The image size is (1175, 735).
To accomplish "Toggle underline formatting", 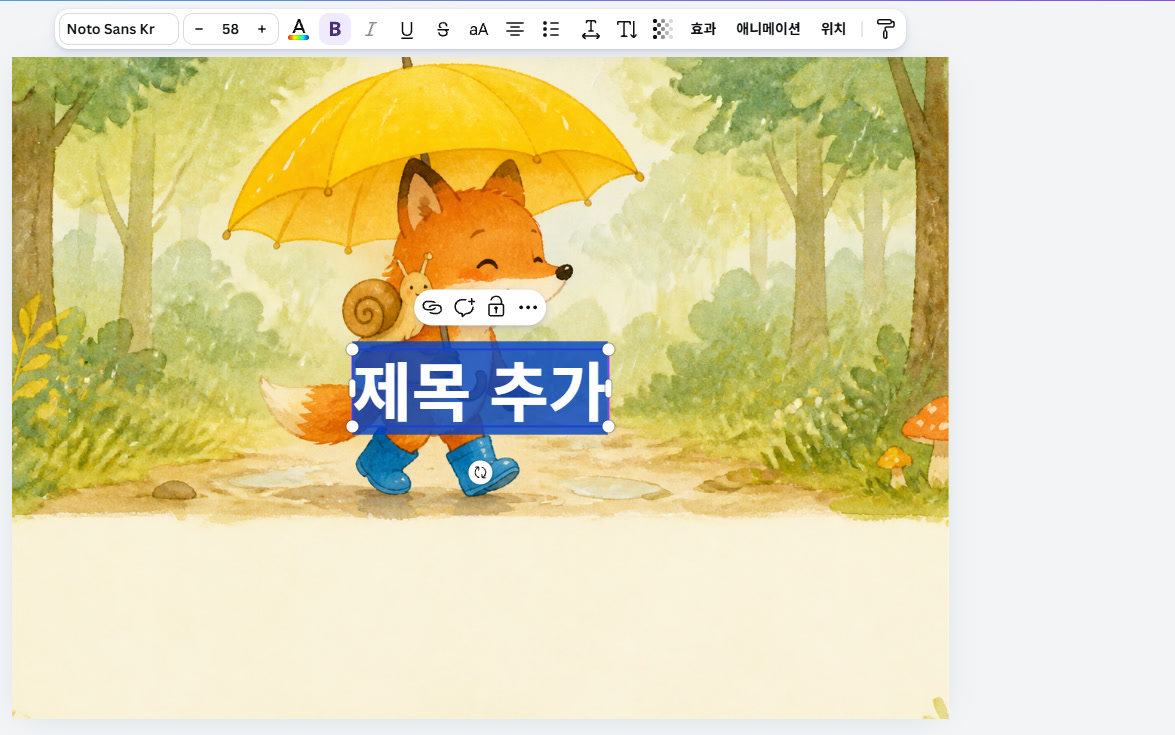I will [x=406, y=29].
